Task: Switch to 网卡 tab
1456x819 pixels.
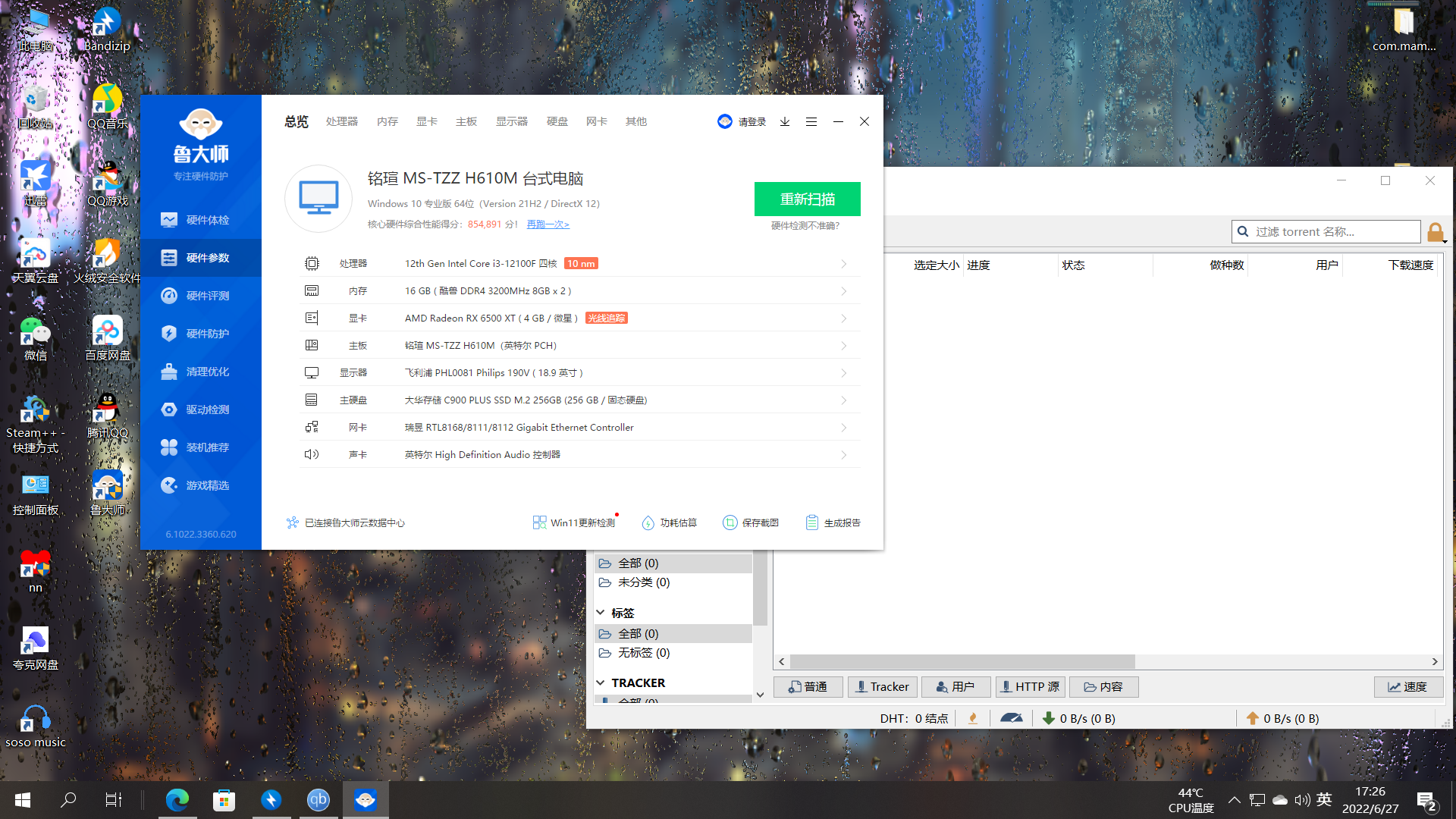Action: pyautogui.click(x=597, y=121)
